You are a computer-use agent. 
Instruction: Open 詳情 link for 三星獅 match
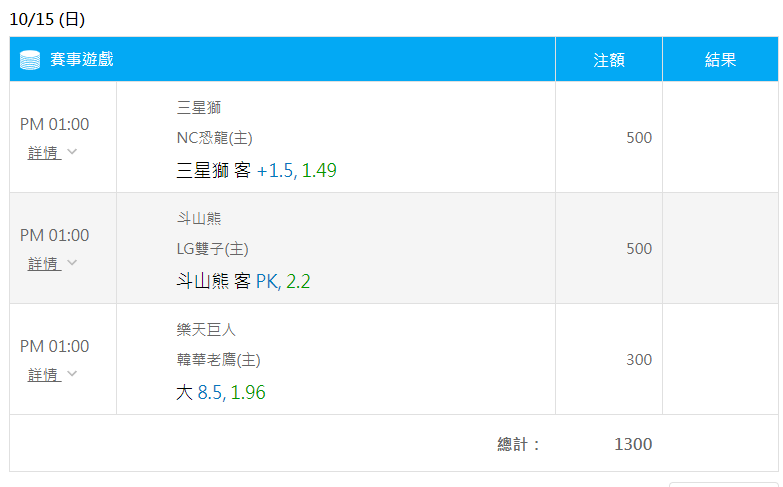click(44, 152)
